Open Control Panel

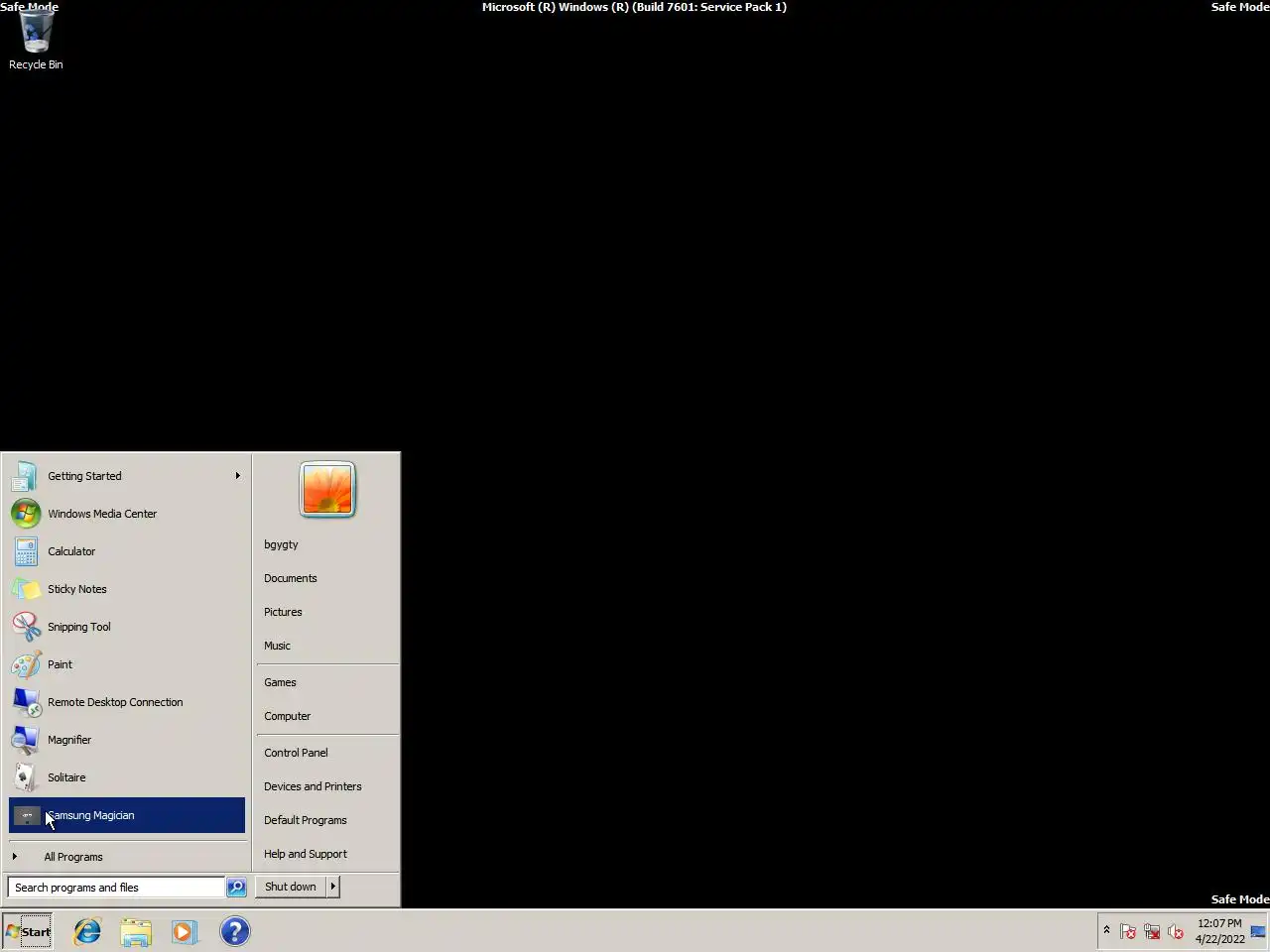coord(296,753)
